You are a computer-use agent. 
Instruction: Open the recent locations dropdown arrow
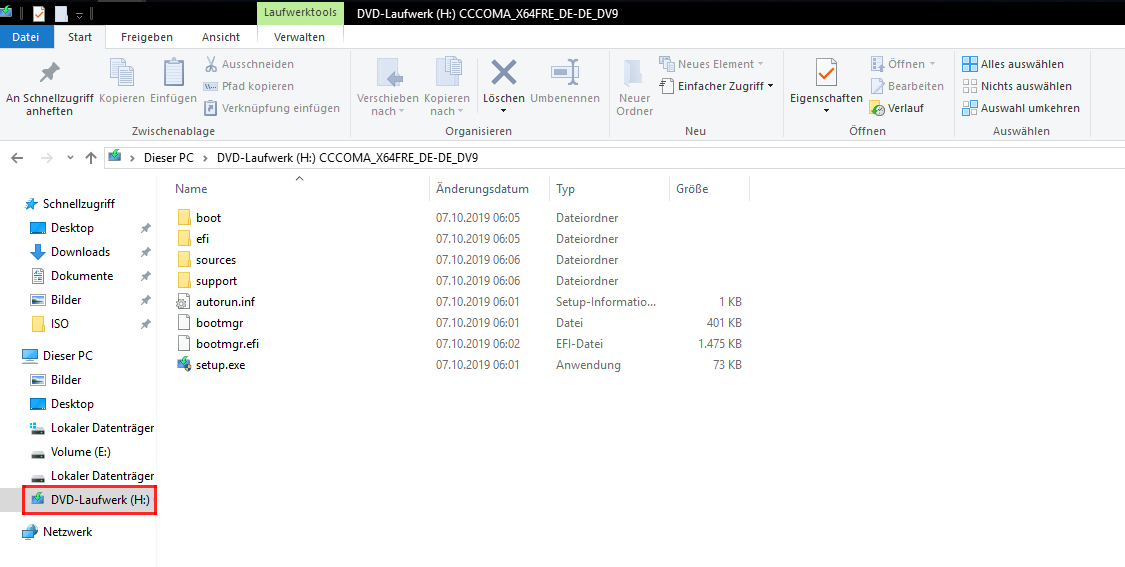pyautogui.click(x=70, y=158)
